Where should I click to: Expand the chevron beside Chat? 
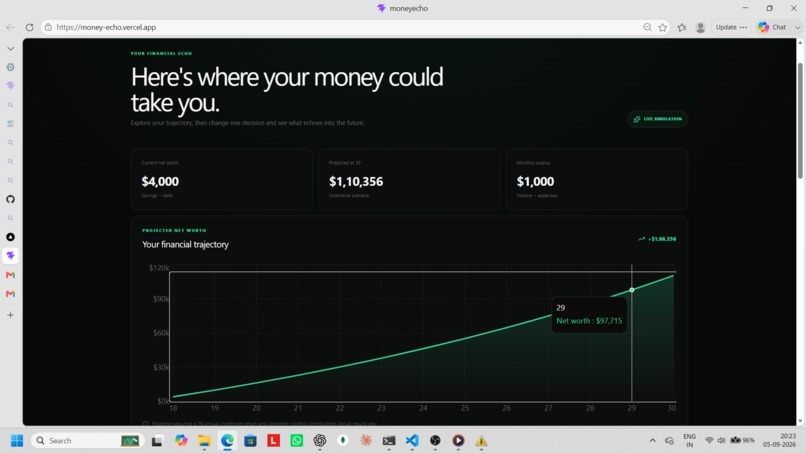point(797,27)
